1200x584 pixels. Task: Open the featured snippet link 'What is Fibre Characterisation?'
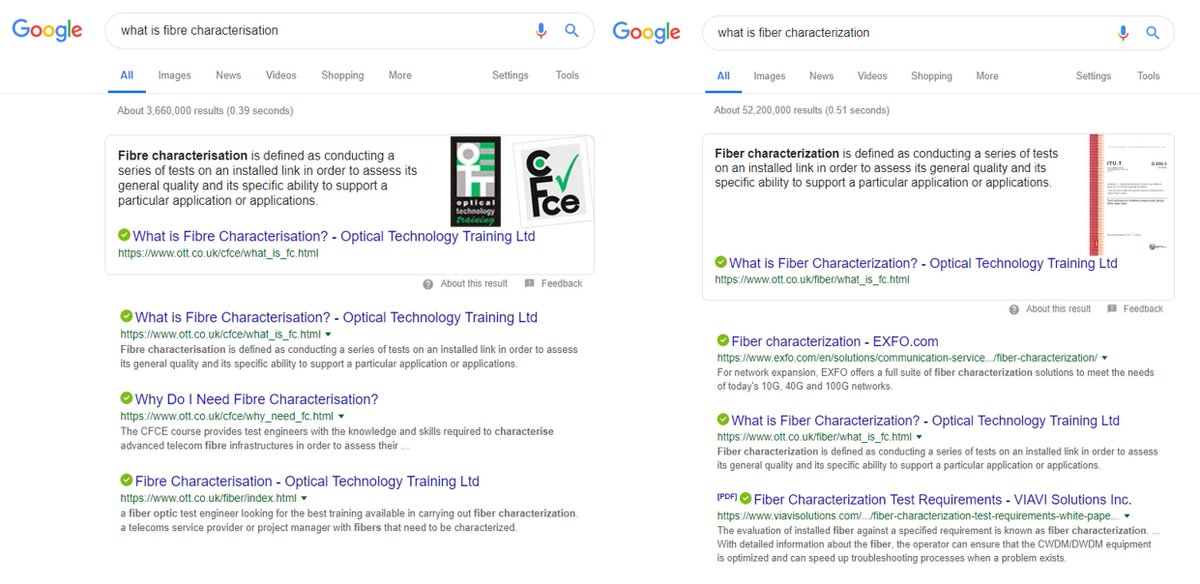coord(334,237)
